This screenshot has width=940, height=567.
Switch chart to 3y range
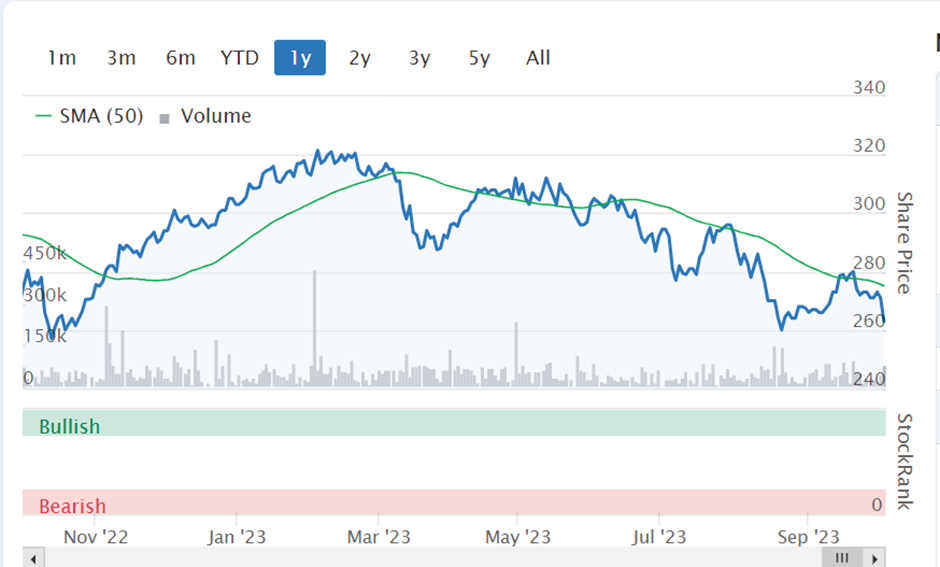tap(419, 58)
